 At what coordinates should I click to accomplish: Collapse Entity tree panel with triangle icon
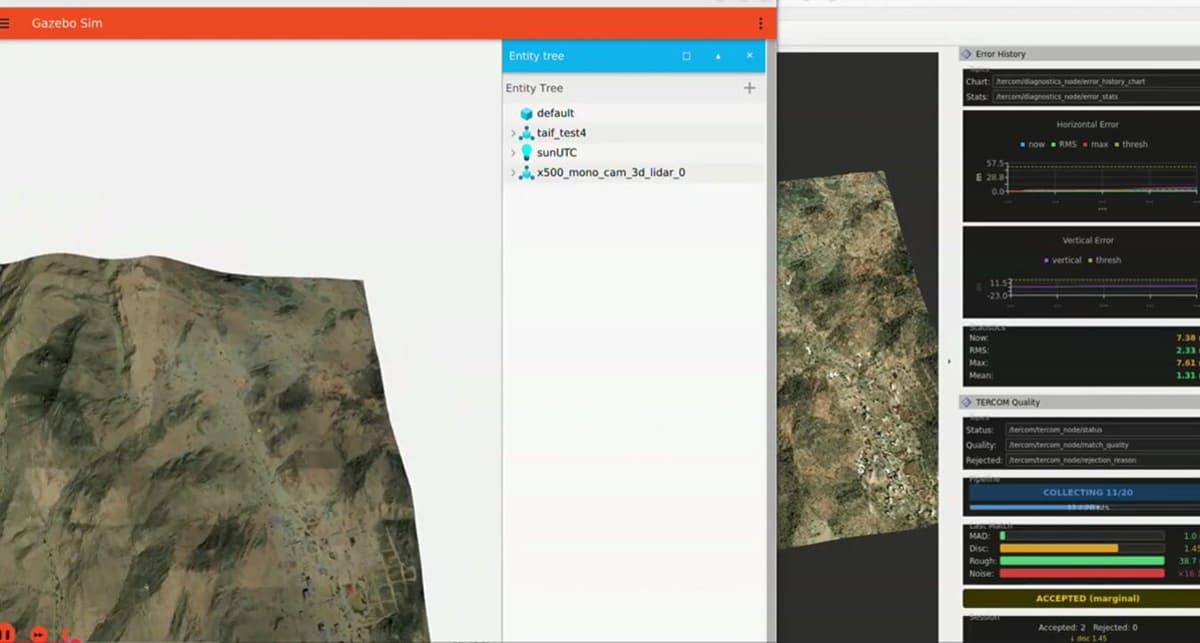point(717,56)
